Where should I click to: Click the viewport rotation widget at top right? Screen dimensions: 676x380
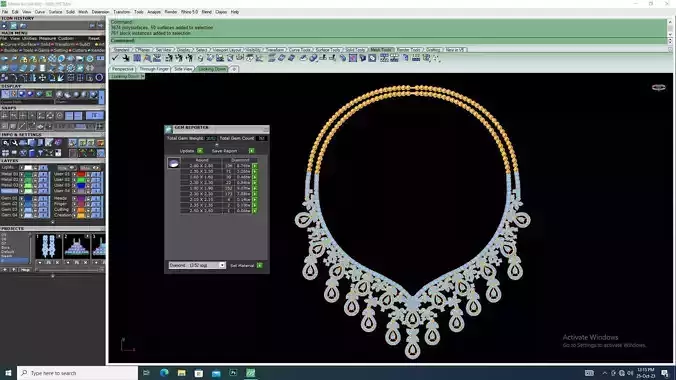tap(658, 88)
